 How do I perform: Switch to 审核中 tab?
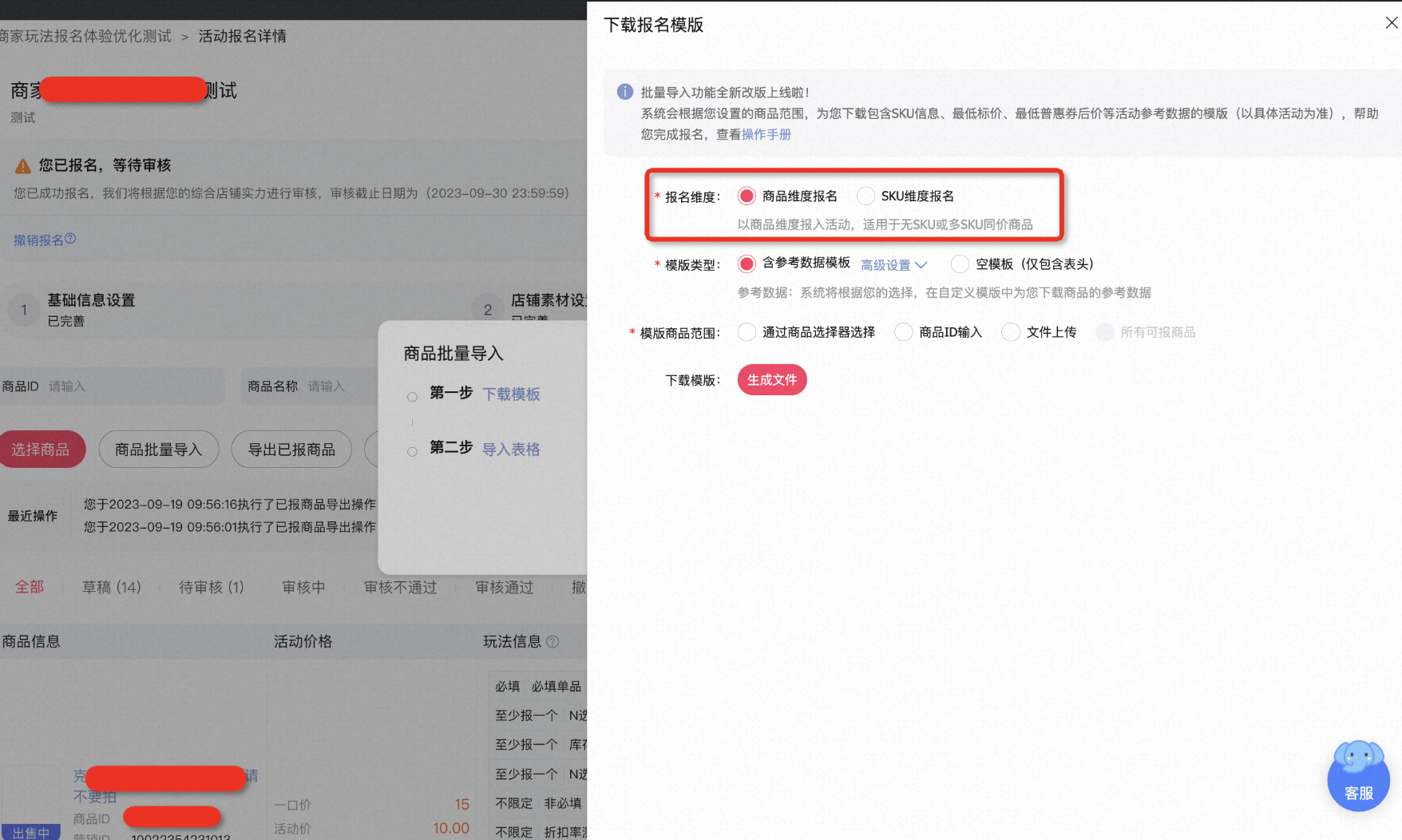click(x=303, y=587)
